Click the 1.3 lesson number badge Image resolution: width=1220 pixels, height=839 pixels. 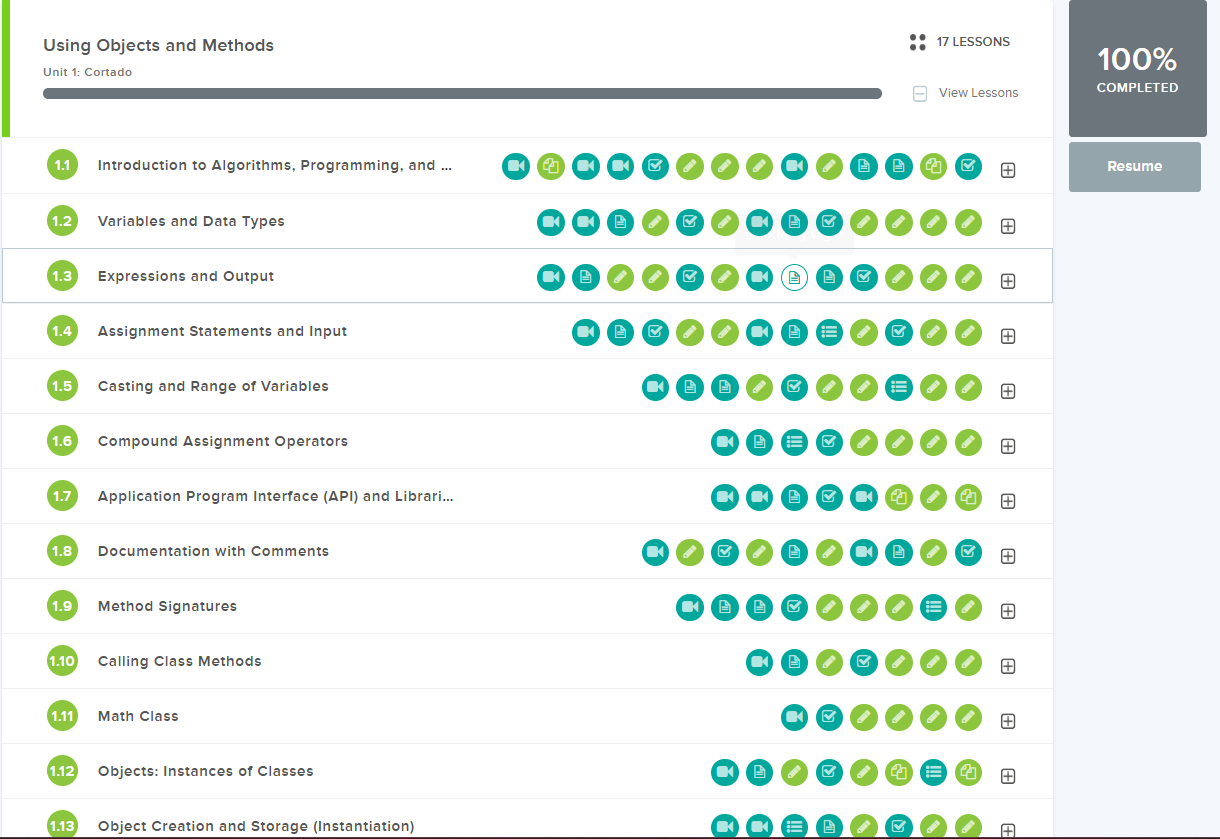pyautogui.click(x=62, y=277)
